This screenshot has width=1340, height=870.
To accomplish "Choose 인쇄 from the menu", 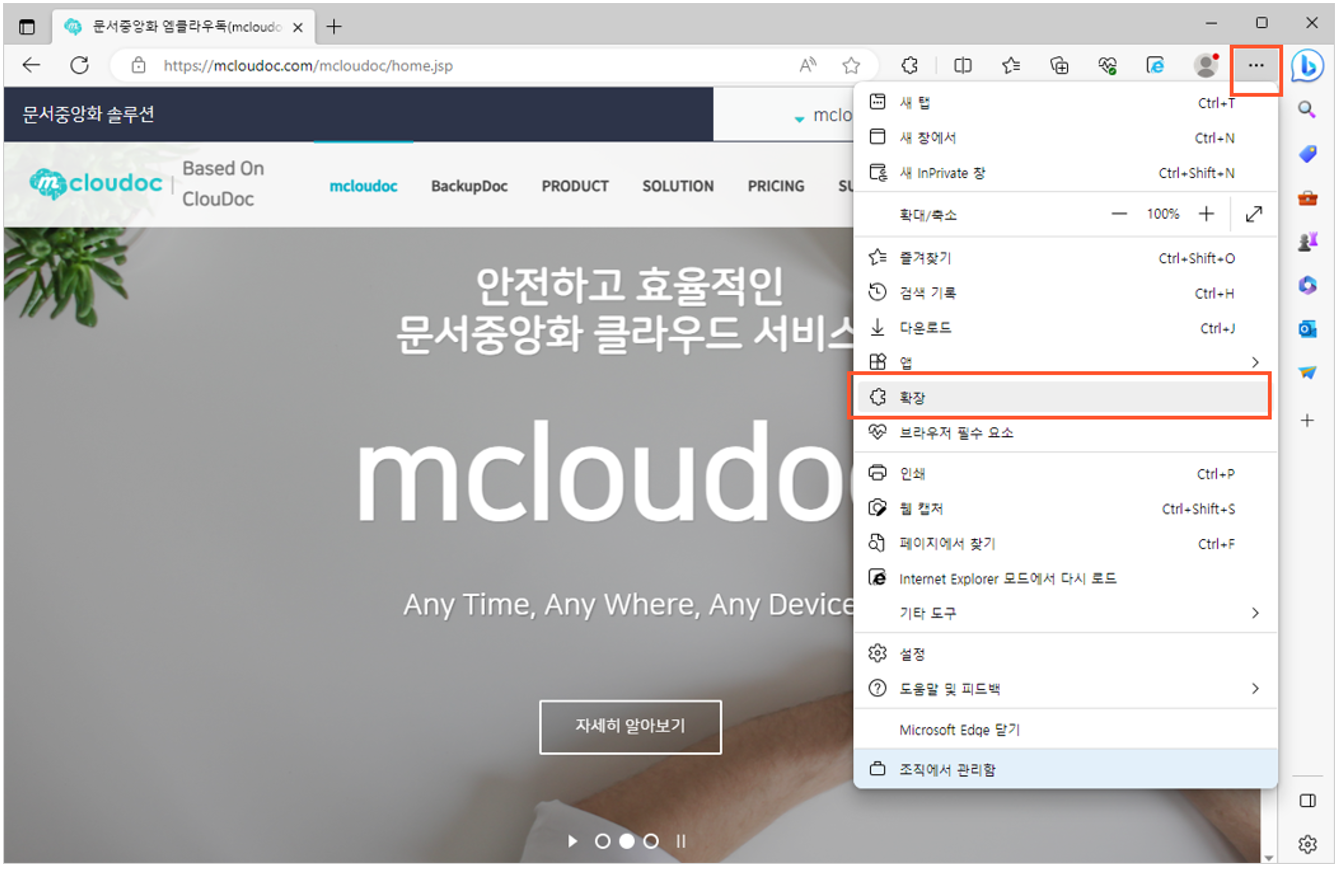I will (1065, 474).
